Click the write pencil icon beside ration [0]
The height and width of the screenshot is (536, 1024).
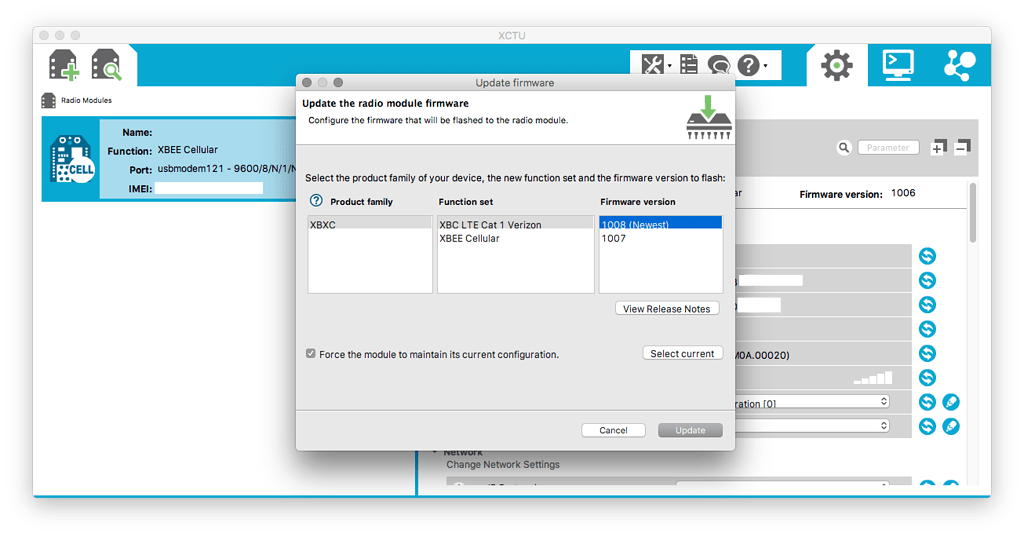[951, 402]
